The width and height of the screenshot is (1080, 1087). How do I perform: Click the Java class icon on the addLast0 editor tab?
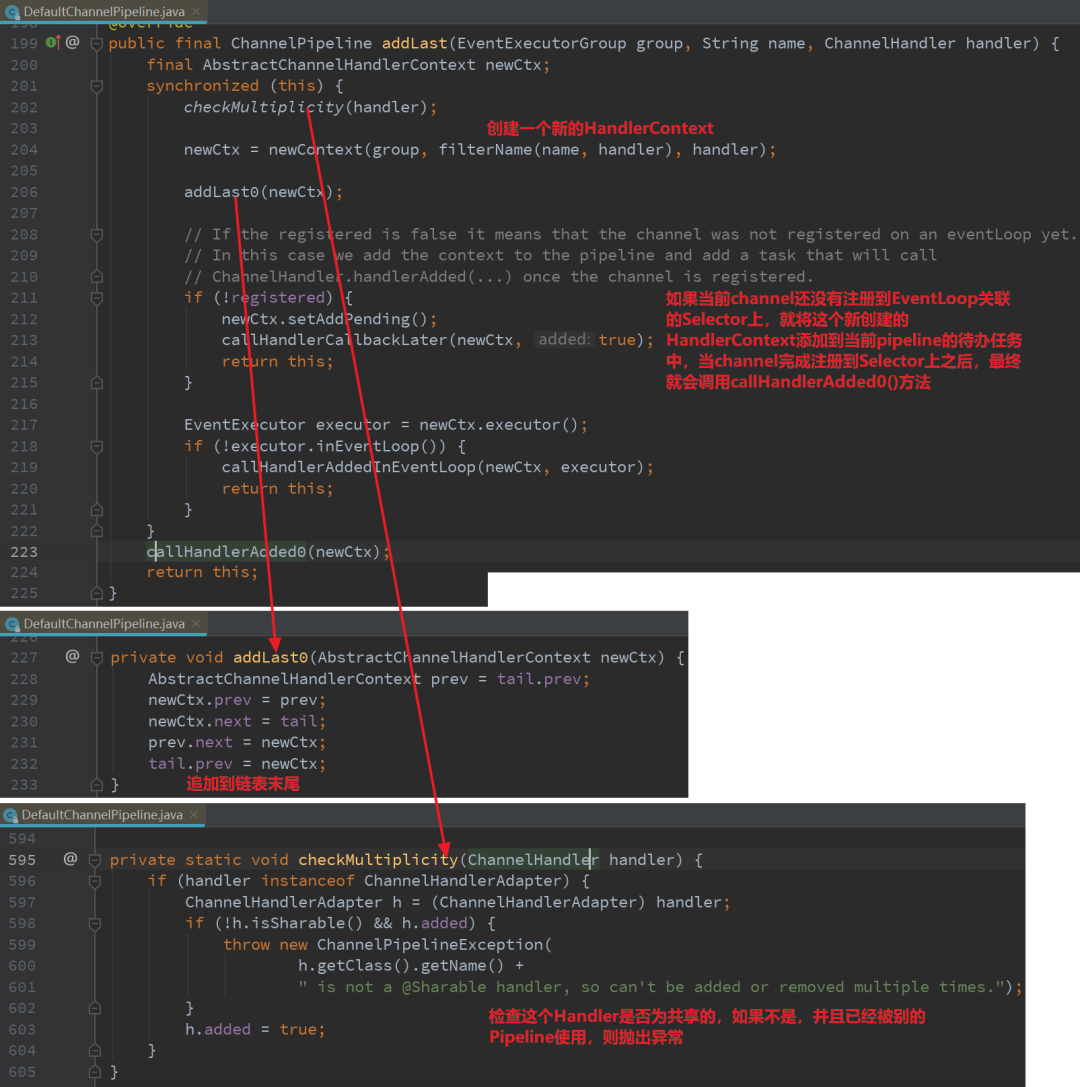point(12,624)
